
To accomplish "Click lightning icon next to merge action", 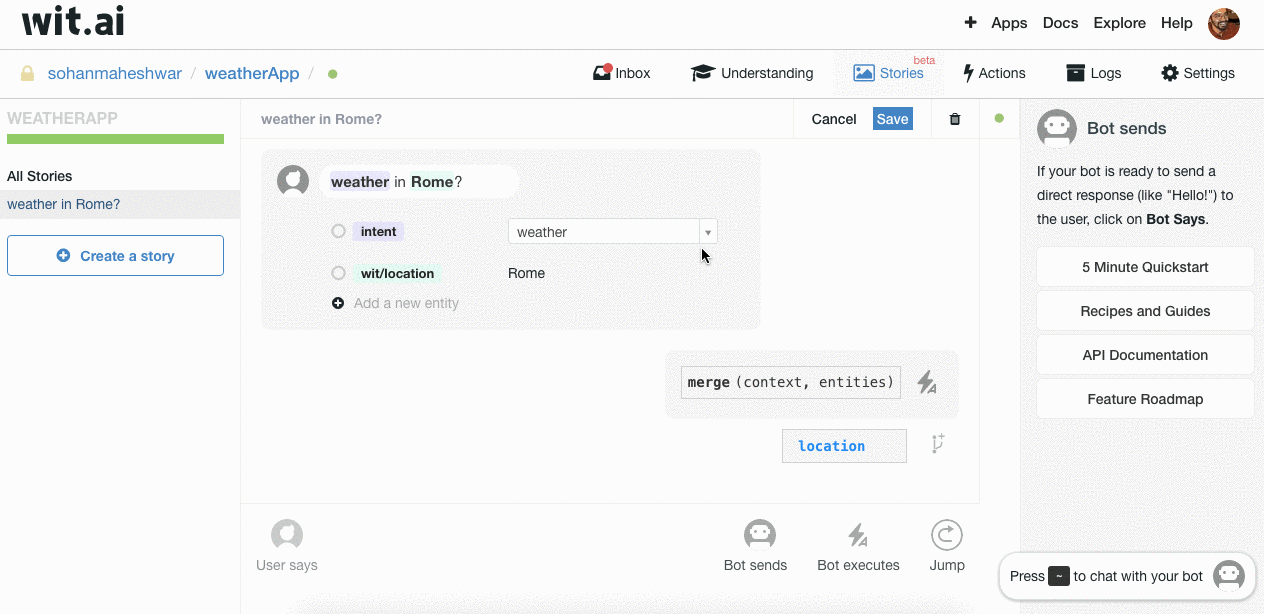I will [927, 382].
